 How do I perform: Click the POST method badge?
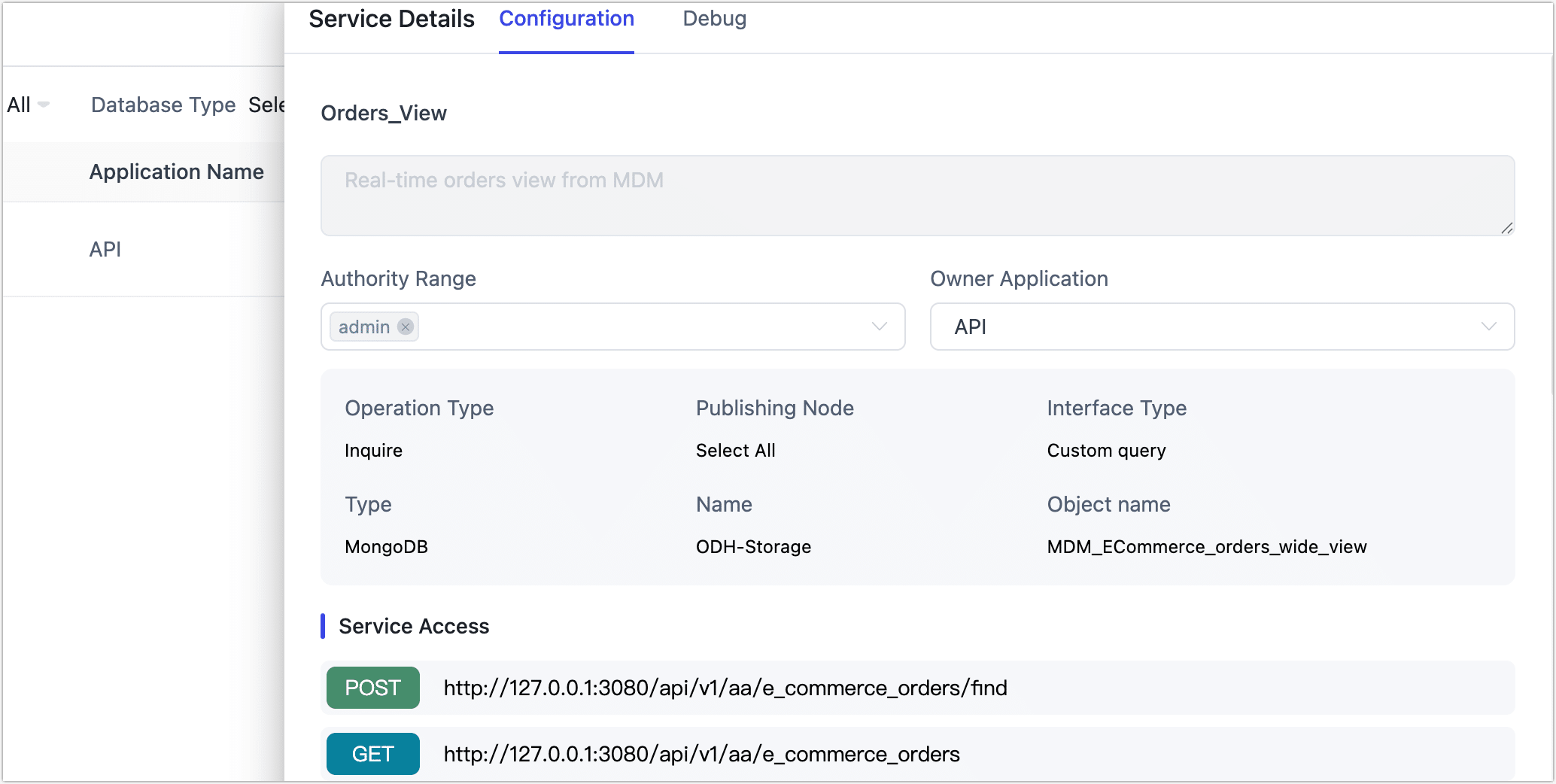click(x=372, y=687)
